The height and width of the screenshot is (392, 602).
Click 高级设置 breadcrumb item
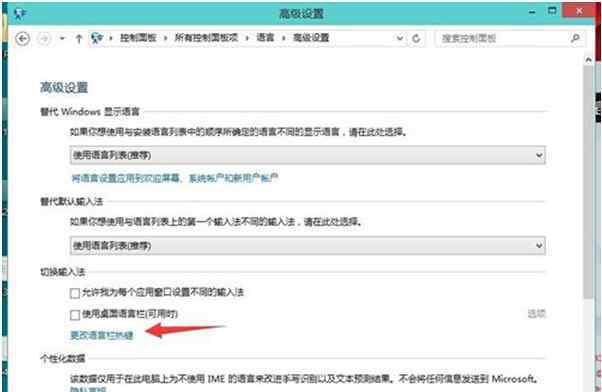coord(311,38)
